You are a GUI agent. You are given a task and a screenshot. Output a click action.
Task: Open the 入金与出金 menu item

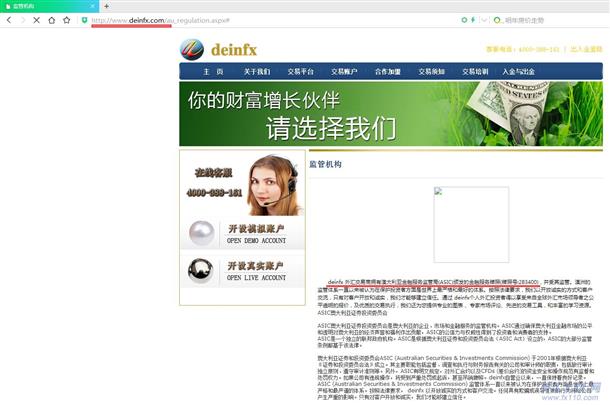519,72
